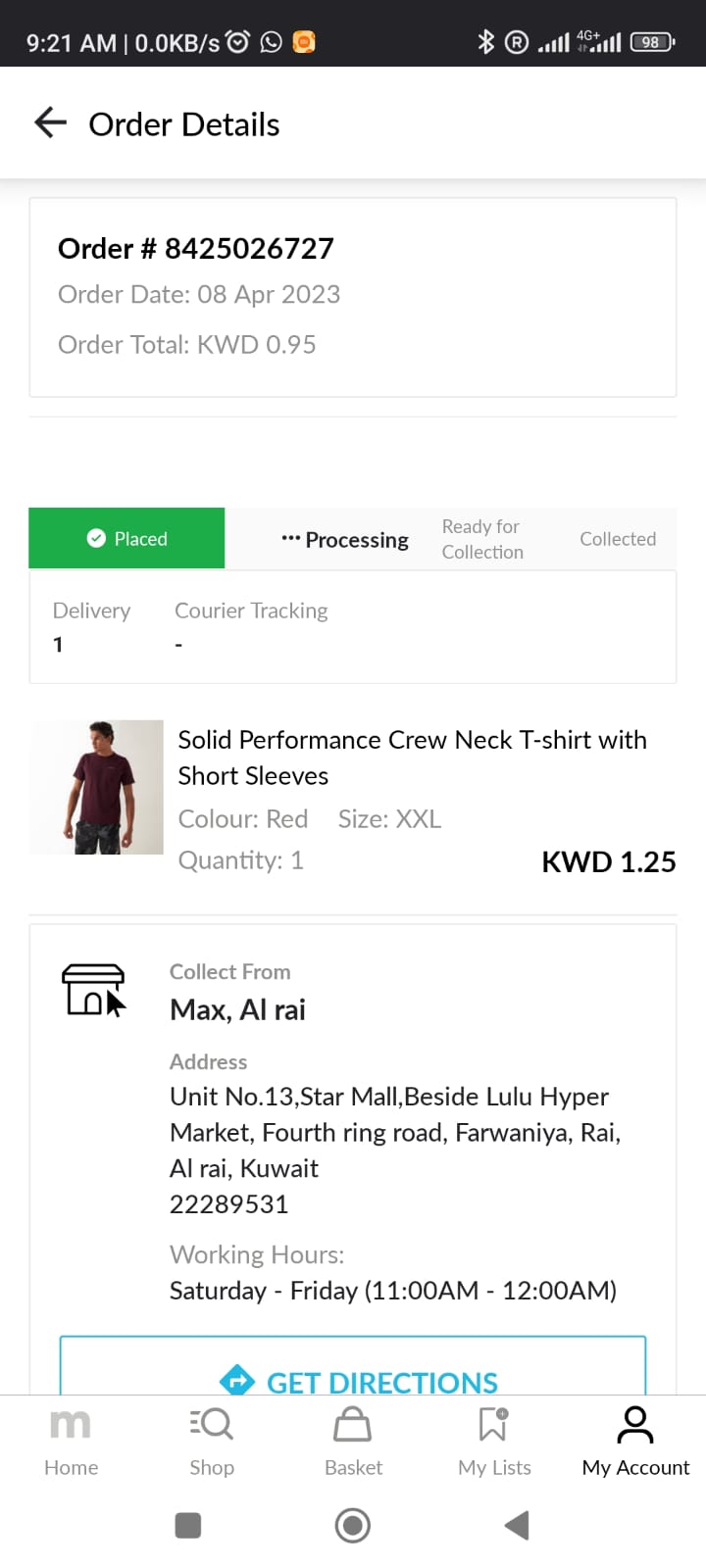
Task: Open the T-shirt product thumbnail
Action: (x=97, y=787)
